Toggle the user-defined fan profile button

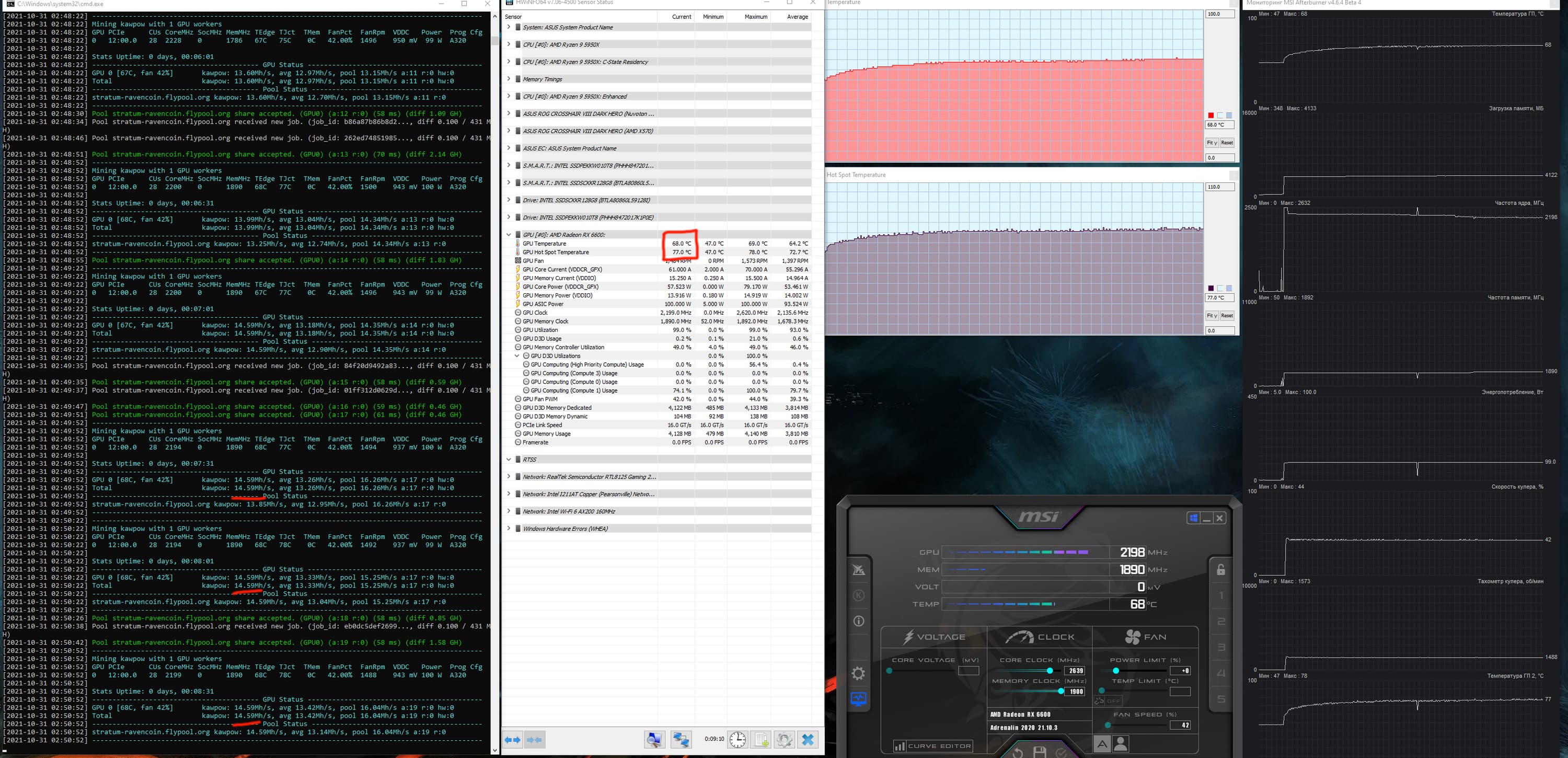1121,743
